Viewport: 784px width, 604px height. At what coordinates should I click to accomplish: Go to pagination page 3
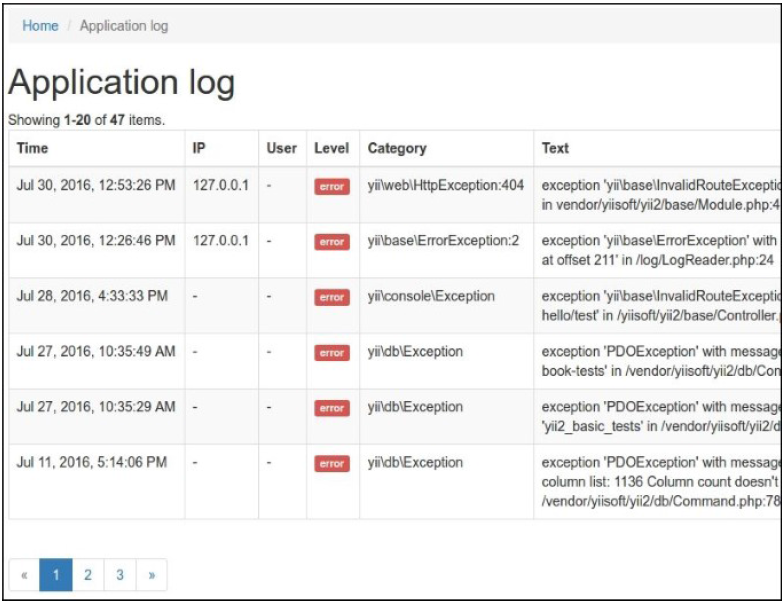(120, 575)
